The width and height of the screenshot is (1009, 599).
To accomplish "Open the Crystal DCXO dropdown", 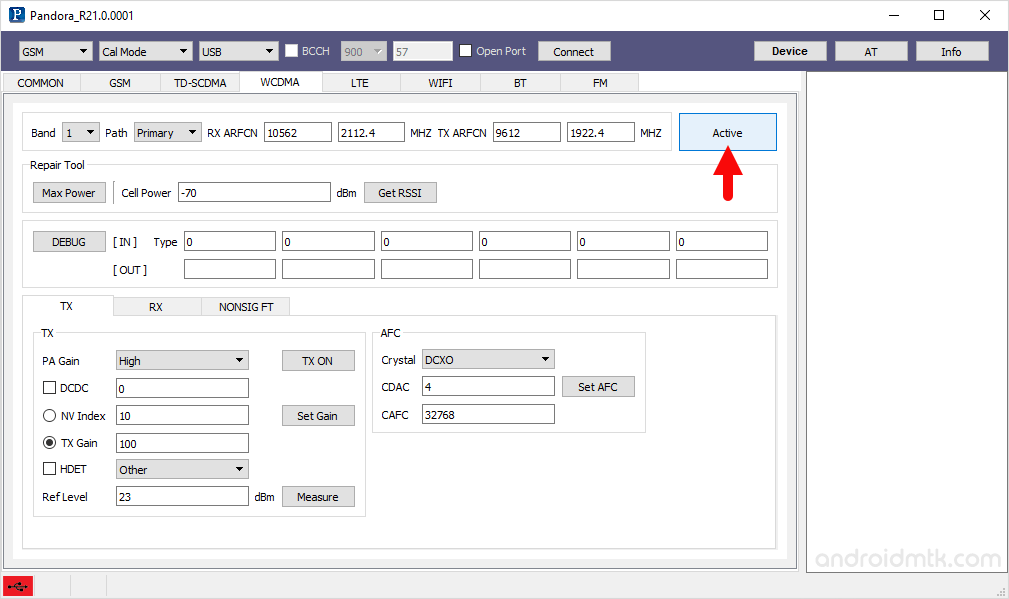I will pos(487,360).
